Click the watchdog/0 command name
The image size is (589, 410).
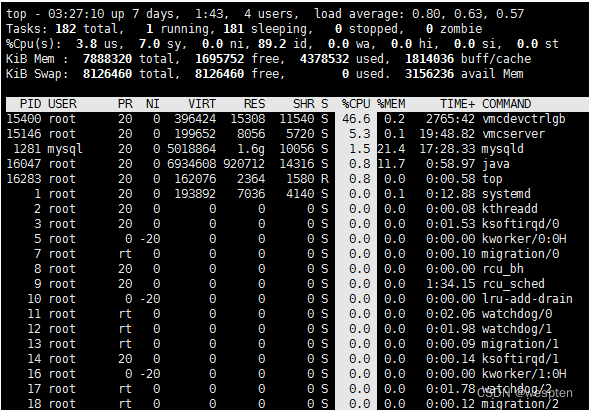coord(517,314)
